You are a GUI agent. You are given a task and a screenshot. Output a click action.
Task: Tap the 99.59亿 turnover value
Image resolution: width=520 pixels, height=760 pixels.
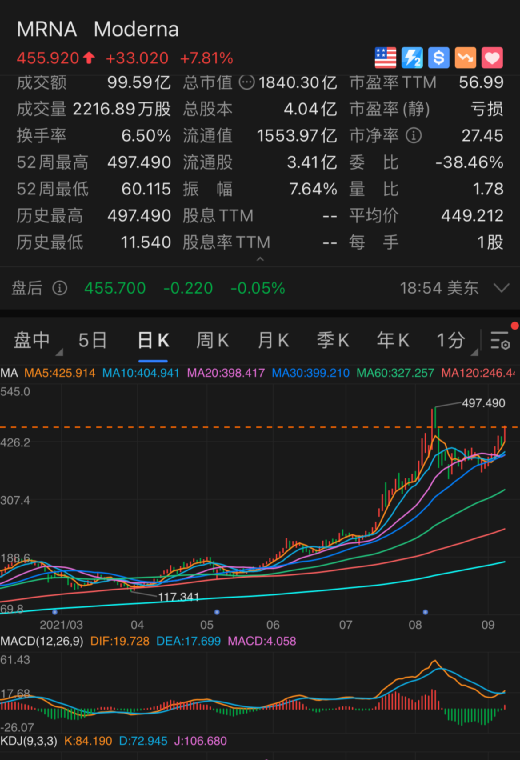[139, 82]
